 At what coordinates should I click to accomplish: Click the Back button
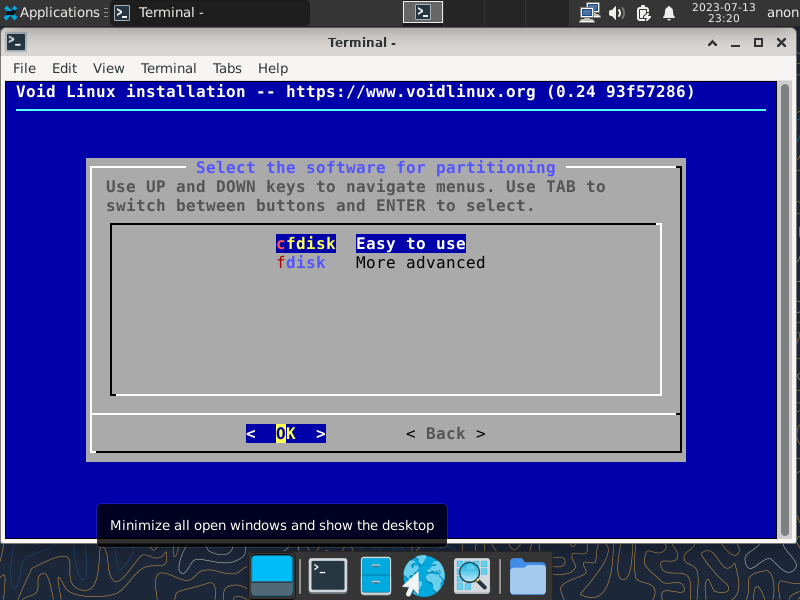coord(445,434)
